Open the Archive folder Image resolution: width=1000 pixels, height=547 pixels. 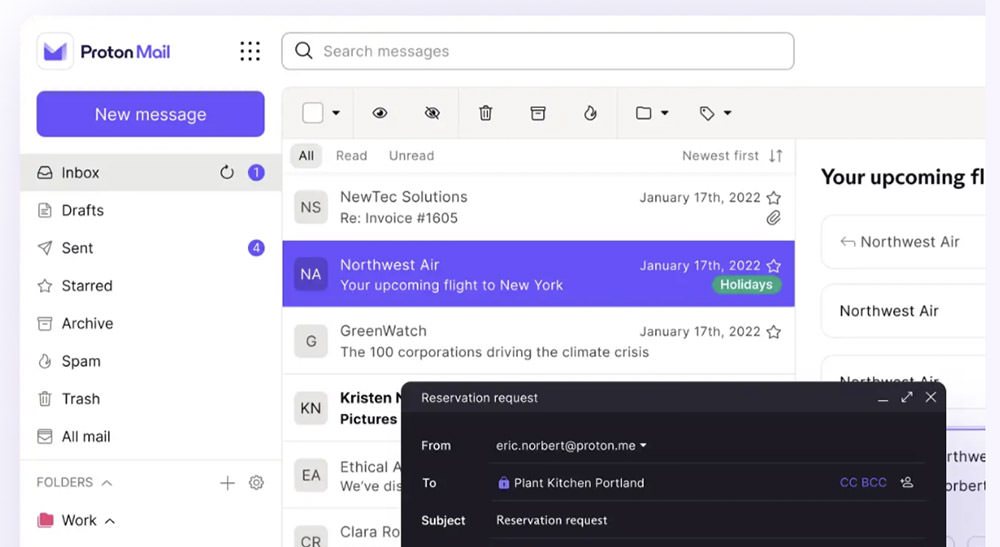tap(151, 323)
